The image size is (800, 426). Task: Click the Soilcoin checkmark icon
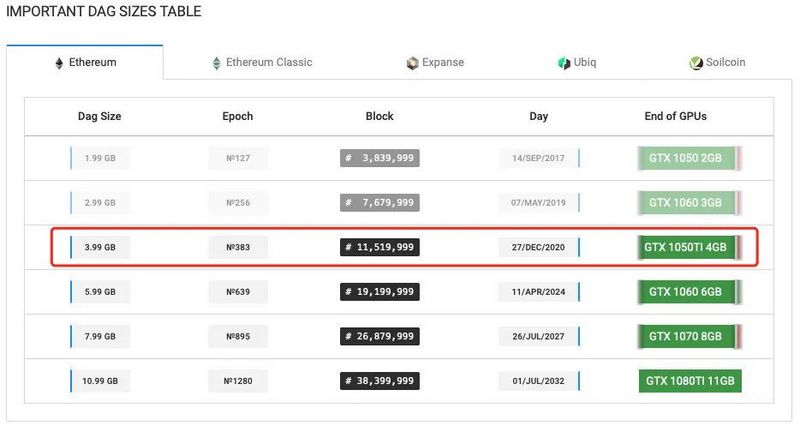[x=696, y=63]
